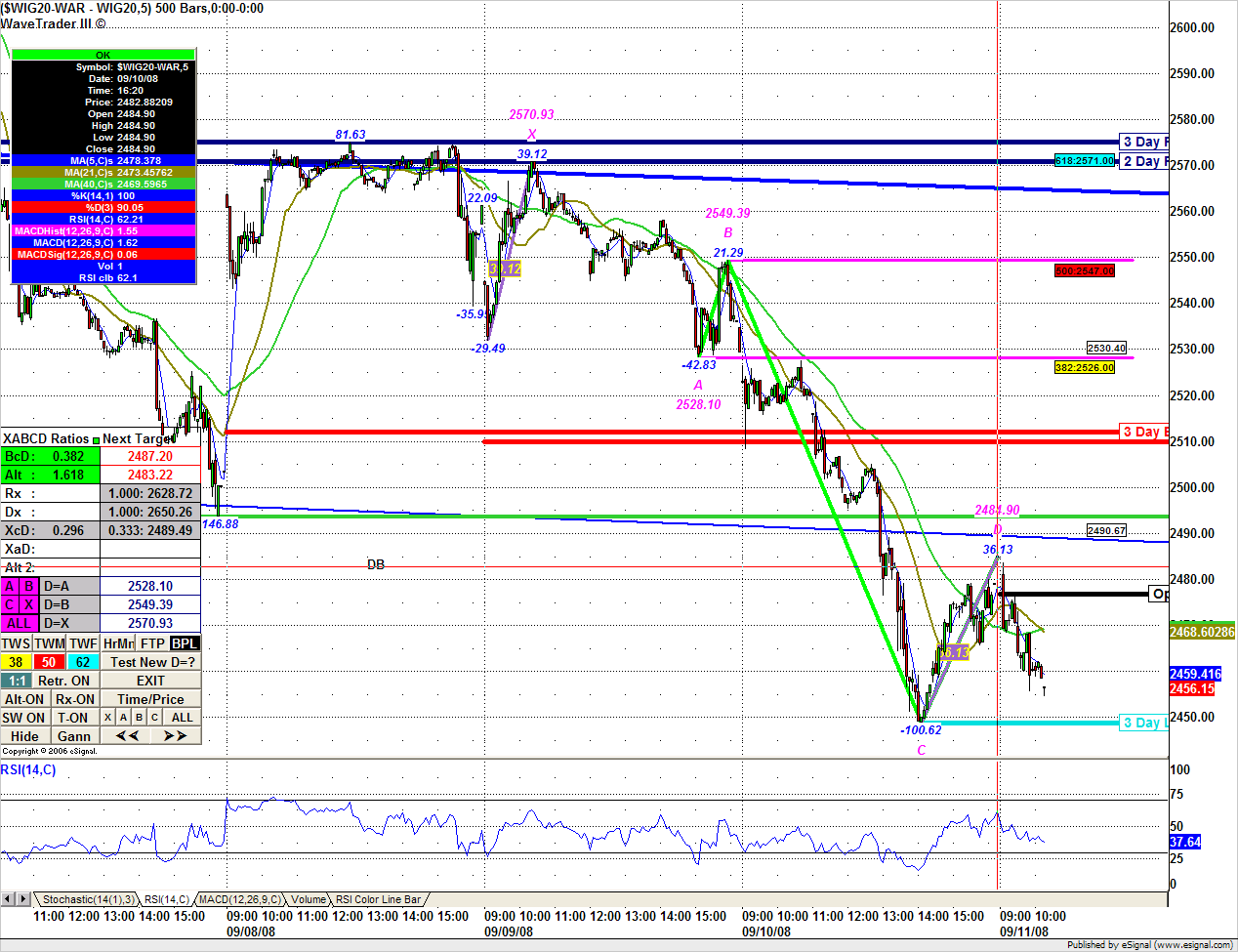
Task: Click the RSI(14,C) 62.21 data row
Action: pos(103,220)
